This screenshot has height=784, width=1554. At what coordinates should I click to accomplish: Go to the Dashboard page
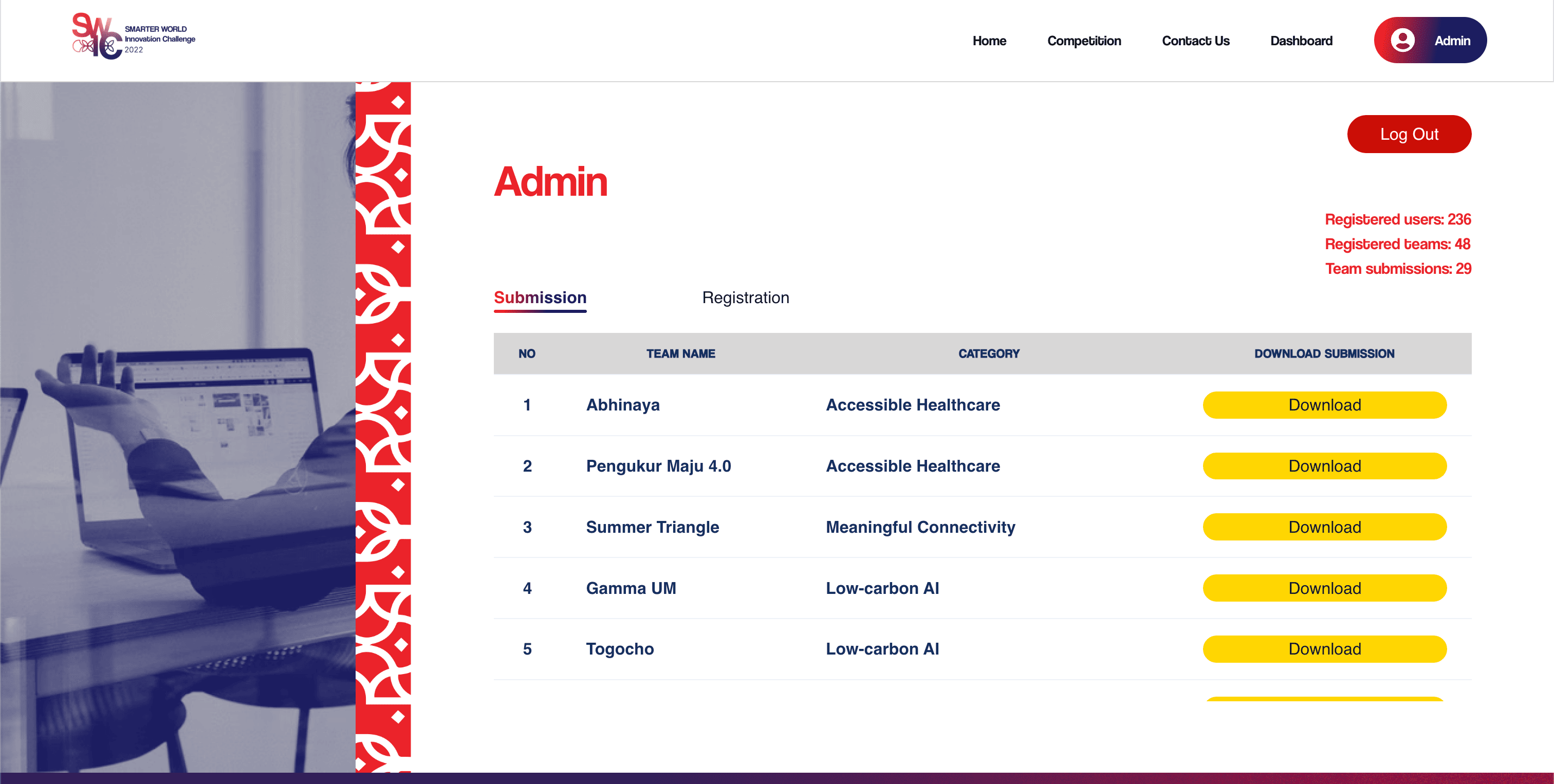click(1301, 41)
